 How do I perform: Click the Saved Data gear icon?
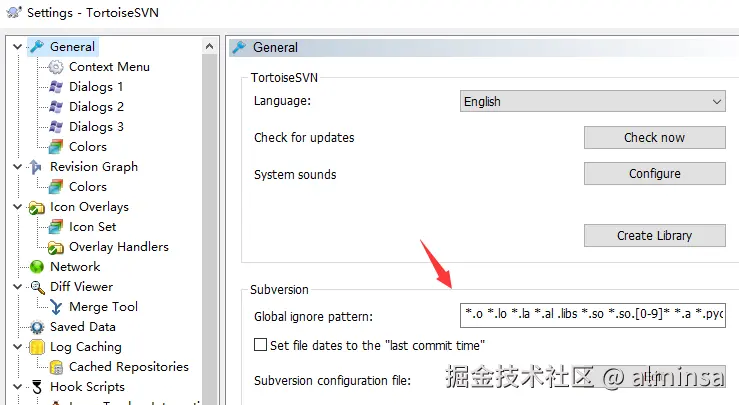[36, 327]
